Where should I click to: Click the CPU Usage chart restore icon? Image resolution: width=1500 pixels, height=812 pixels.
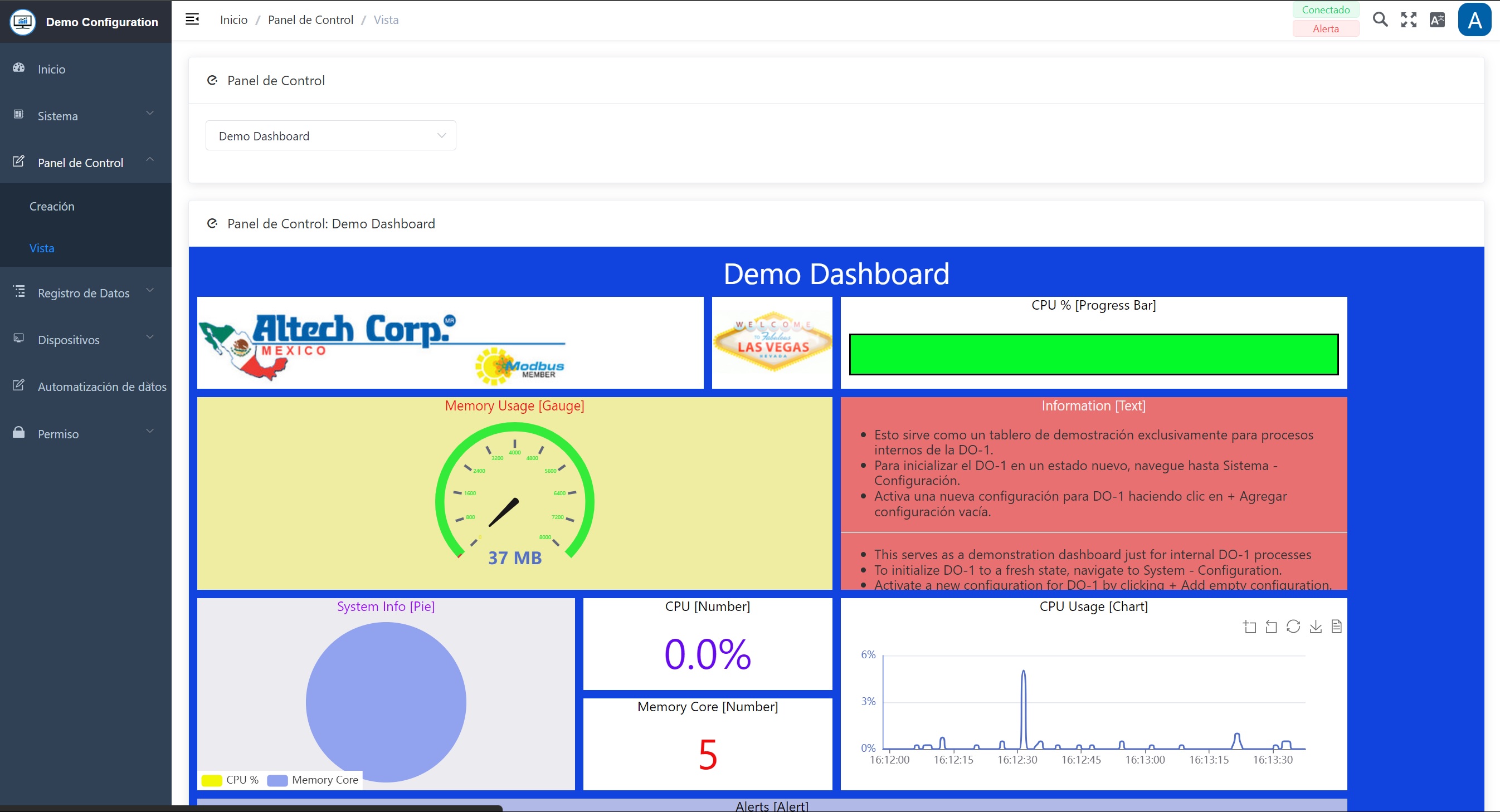pos(1293,627)
